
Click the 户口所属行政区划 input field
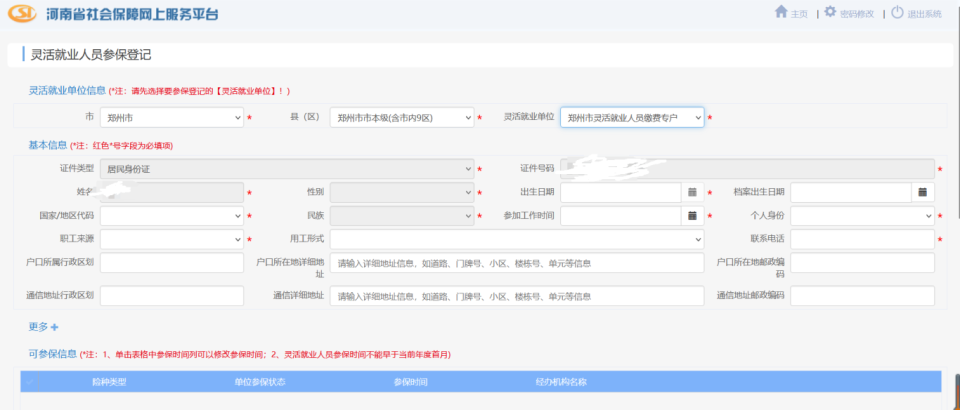click(172, 263)
